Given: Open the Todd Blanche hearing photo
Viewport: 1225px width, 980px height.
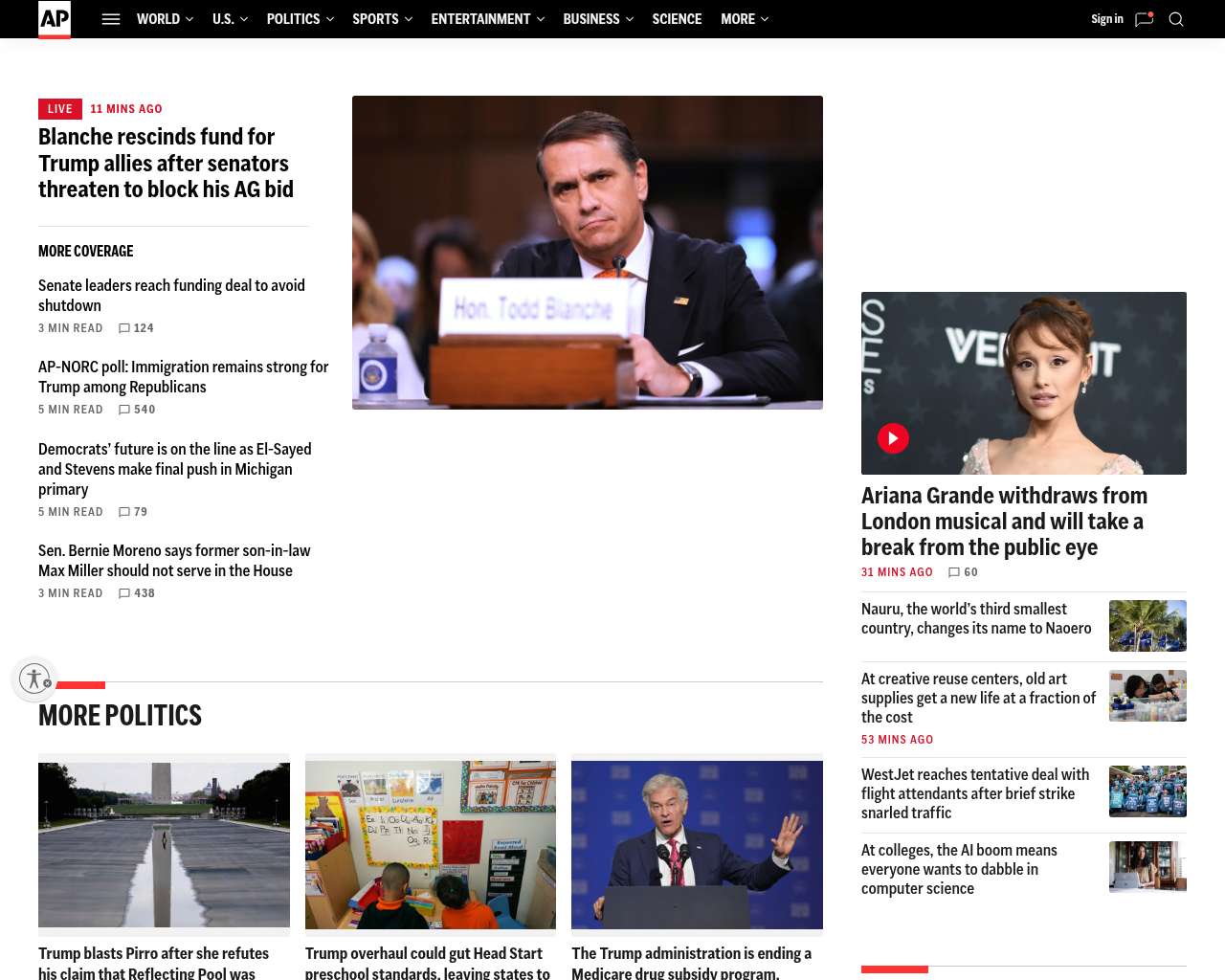Looking at the screenshot, I should point(588,253).
